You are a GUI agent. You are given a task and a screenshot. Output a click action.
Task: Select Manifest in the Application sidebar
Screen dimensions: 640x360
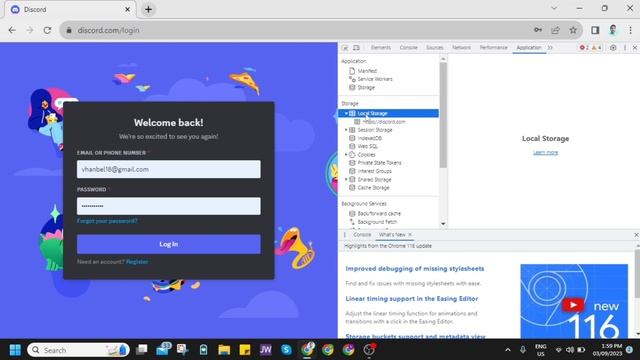[x=367, y=71]
